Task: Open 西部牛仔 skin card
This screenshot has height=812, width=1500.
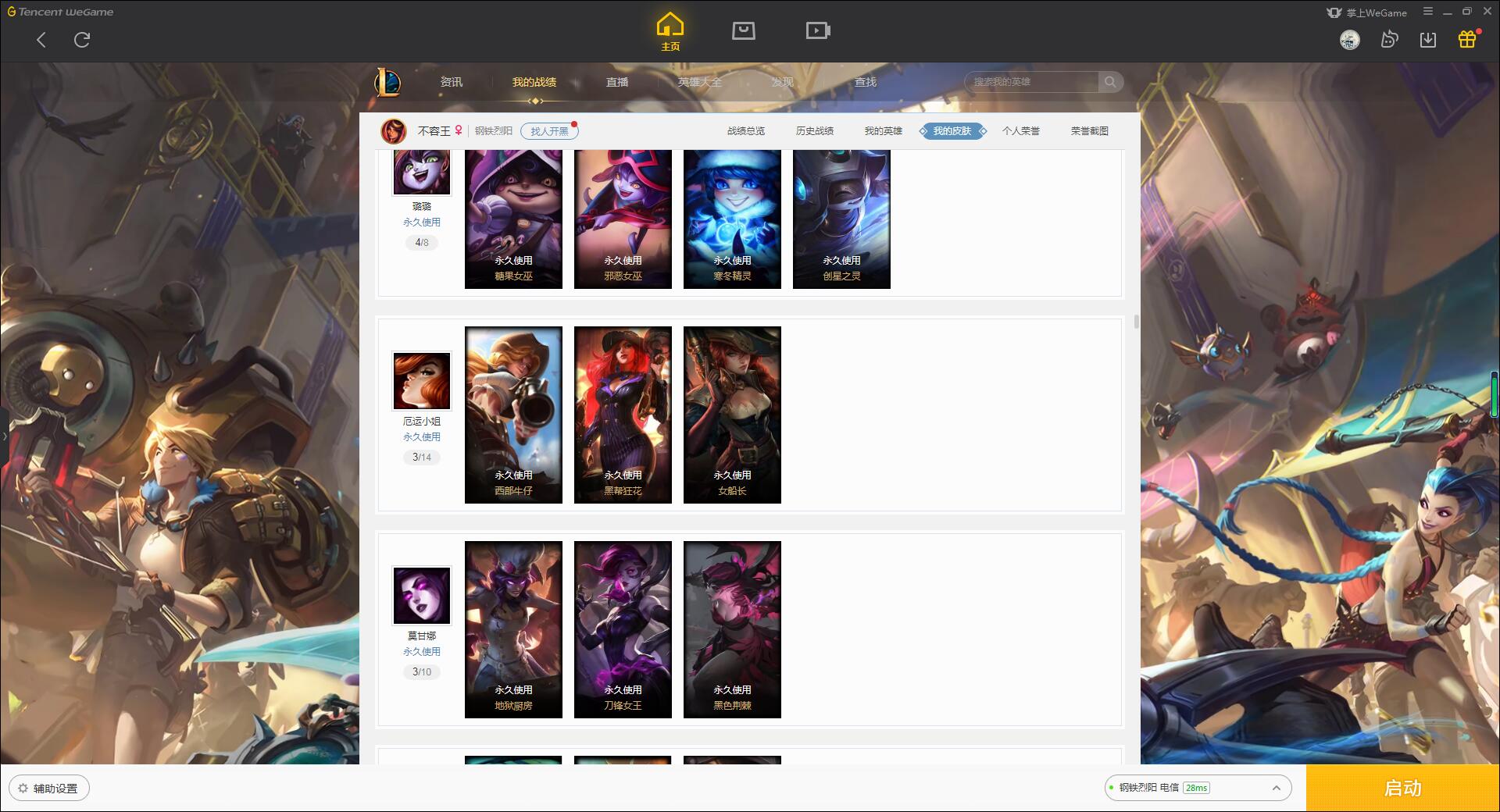Action: pyautogui.click(x=513, y=415)
